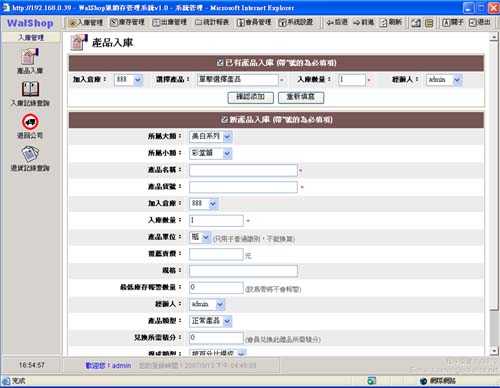Click the 完成 status bar text
Screen dimensions: 500x388
pos(19,381)
